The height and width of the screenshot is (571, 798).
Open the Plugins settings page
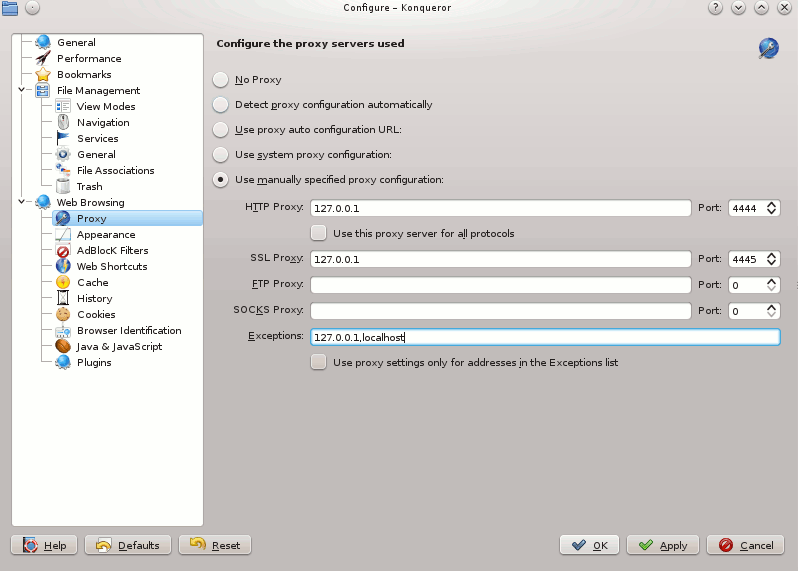94,362
